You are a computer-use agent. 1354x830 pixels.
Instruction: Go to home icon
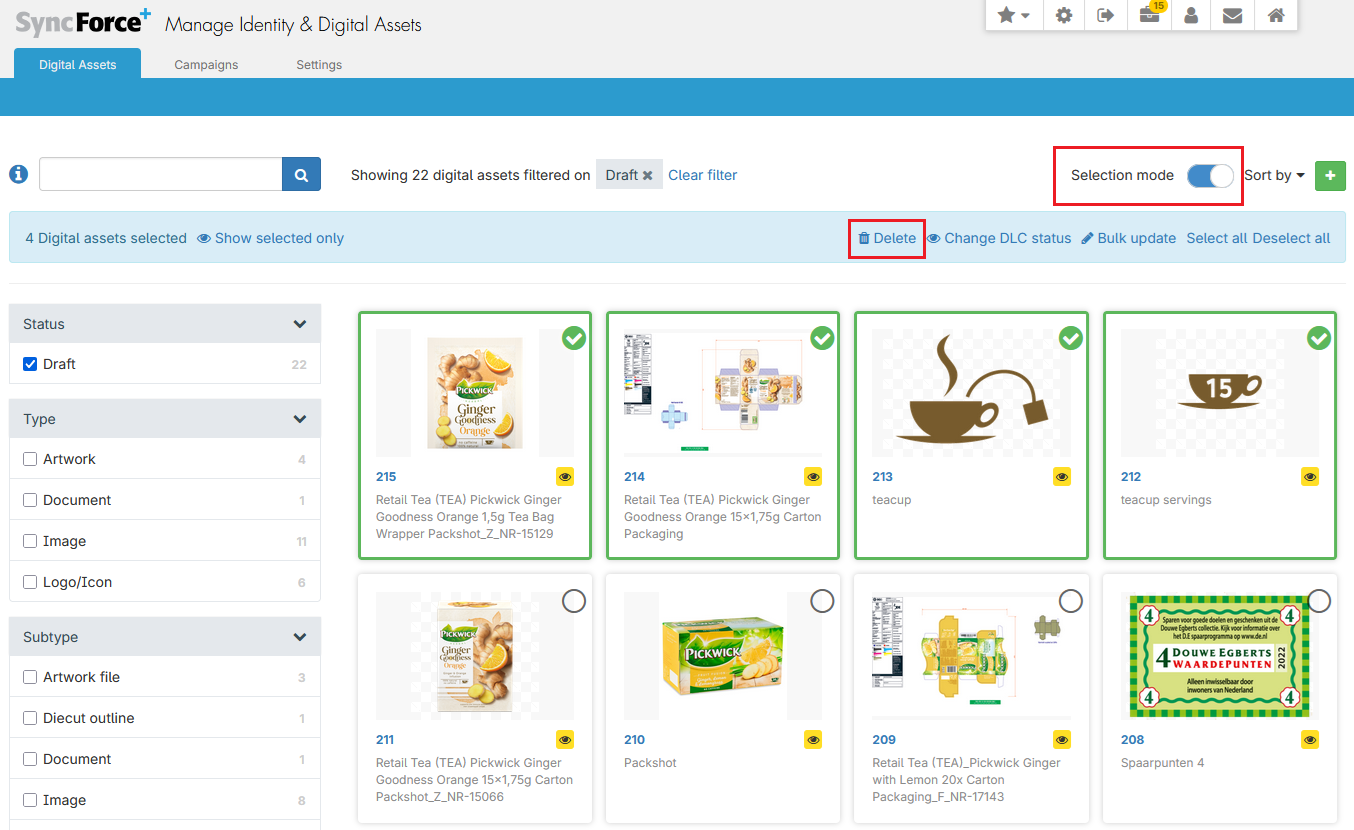(x=1276, y=15)
